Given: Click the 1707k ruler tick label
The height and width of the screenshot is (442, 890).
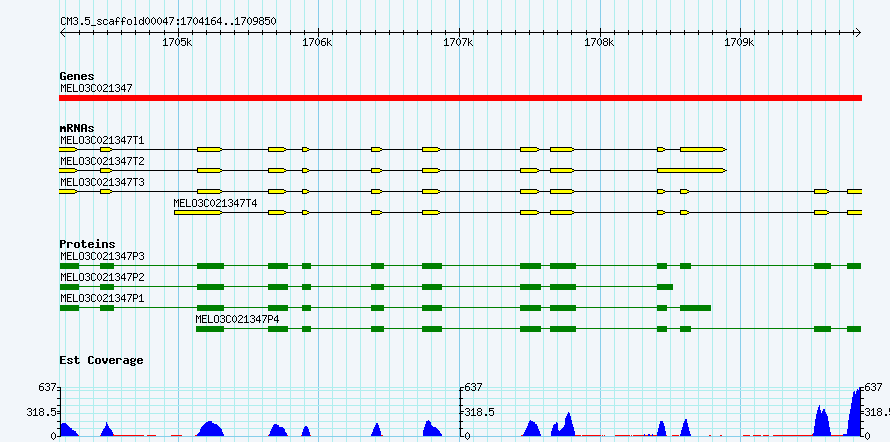Looking at the screenshot, I should click(459, 42).
